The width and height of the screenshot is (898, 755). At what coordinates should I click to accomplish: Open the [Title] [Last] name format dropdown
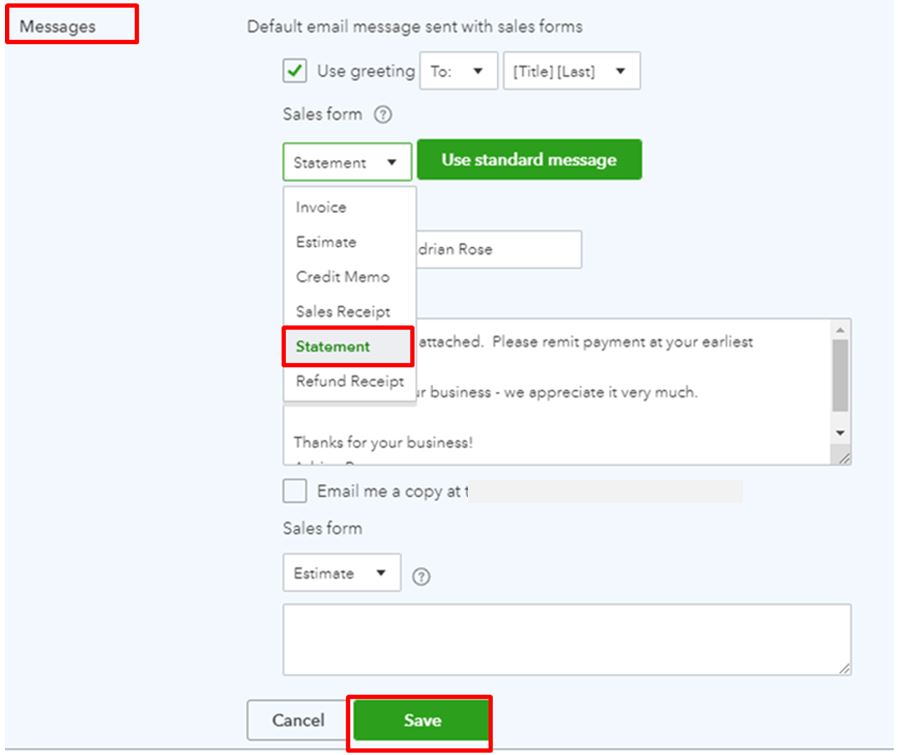coord(572,71)
